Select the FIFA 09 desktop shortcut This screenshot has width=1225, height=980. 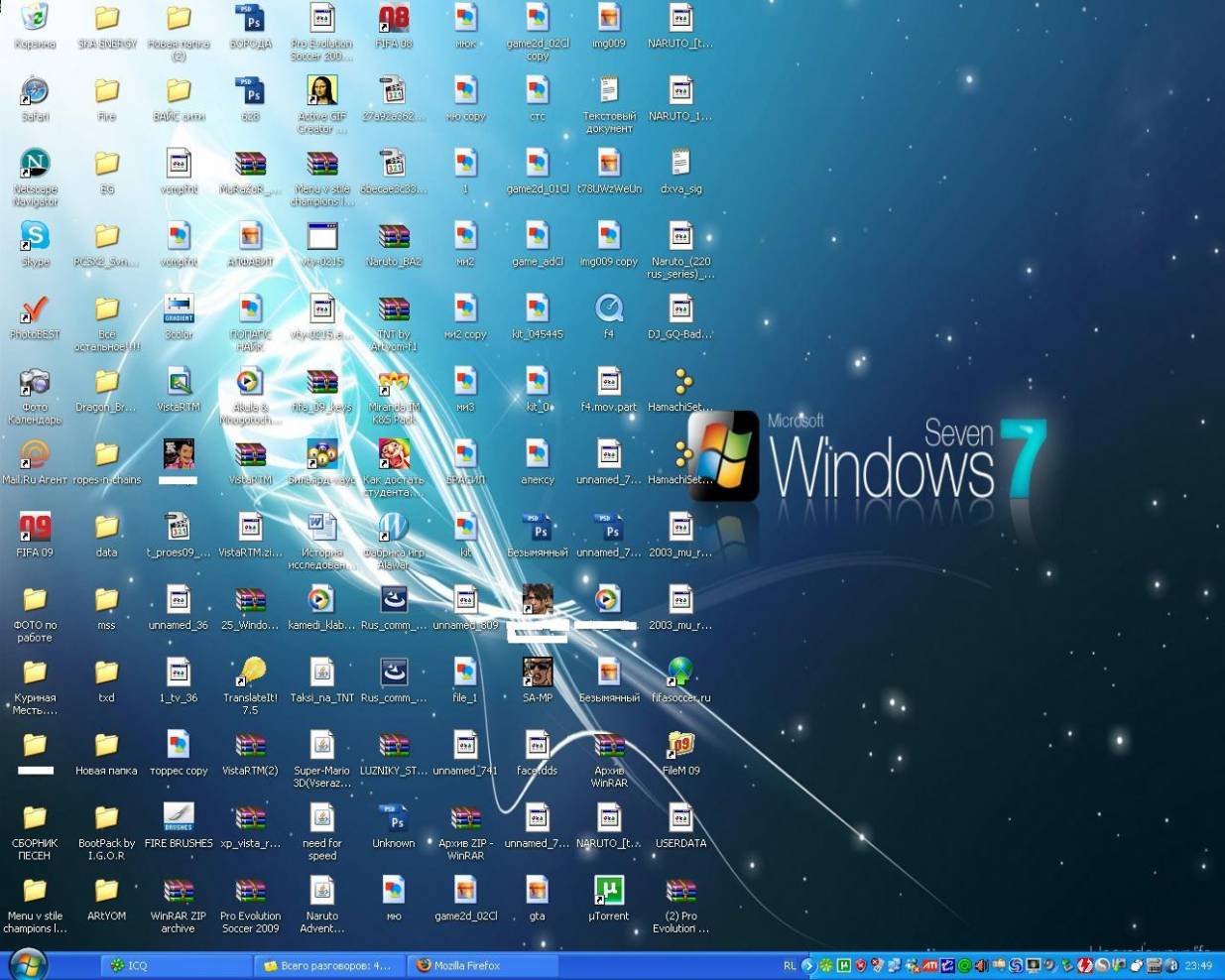35,528
